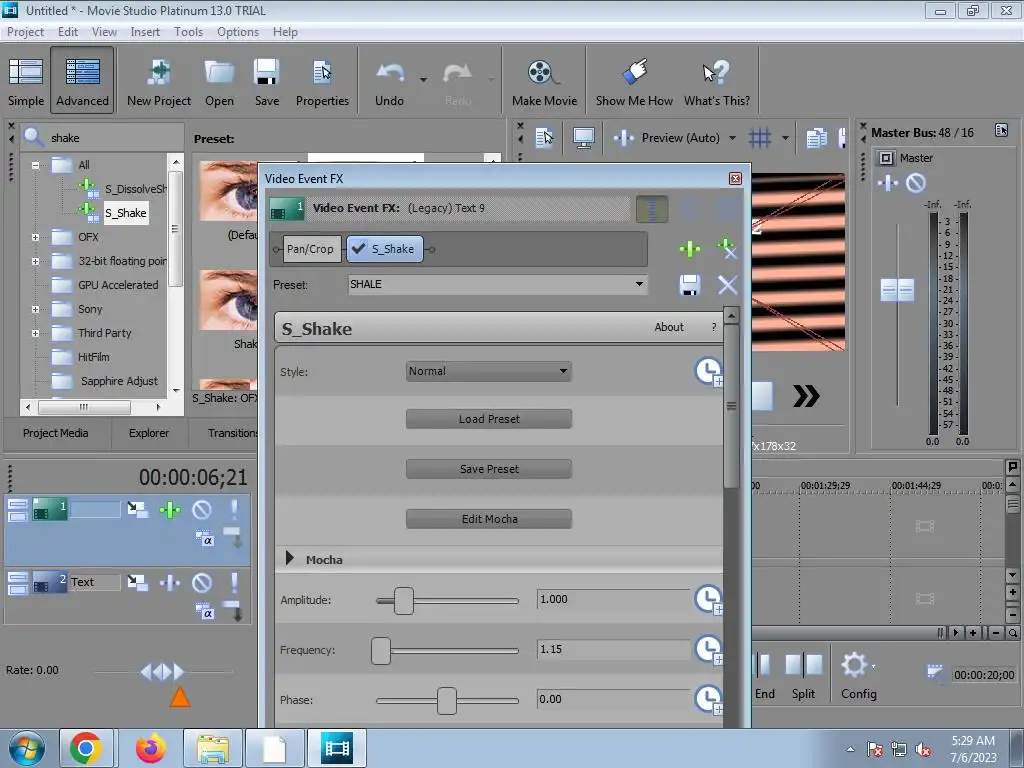Viewport: 1024px width, 768px height.
Task: Open the Tools menu
Action: click(188, 31)
